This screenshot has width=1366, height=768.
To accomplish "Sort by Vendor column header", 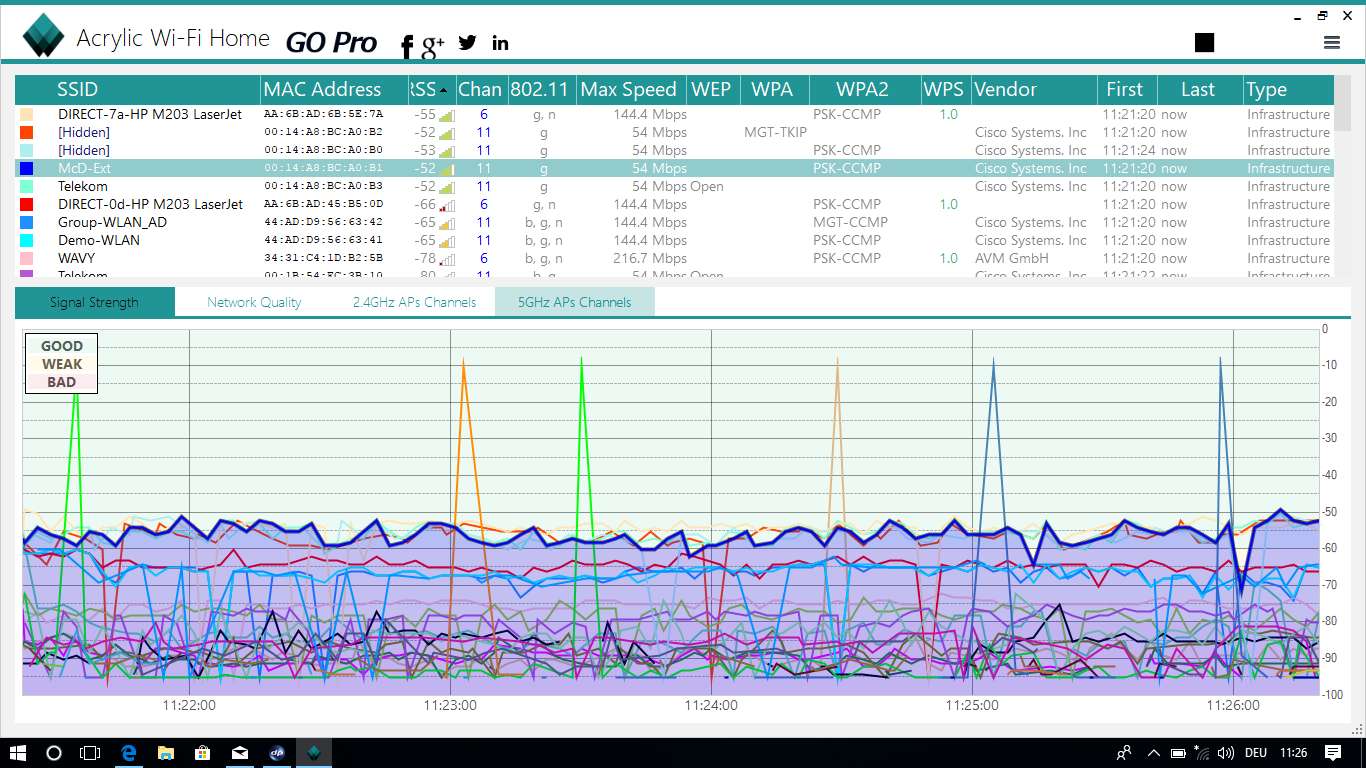I will pyautogui.click(x=1034, y=89).
